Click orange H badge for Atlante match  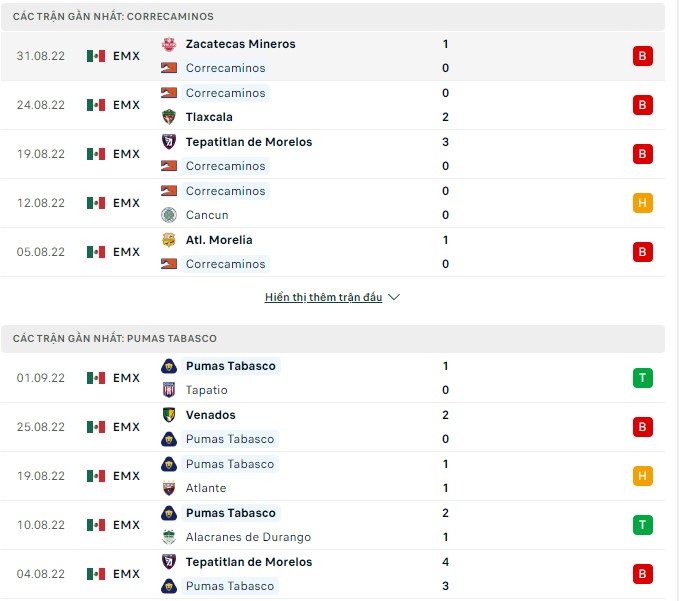[x=642, y=476]
